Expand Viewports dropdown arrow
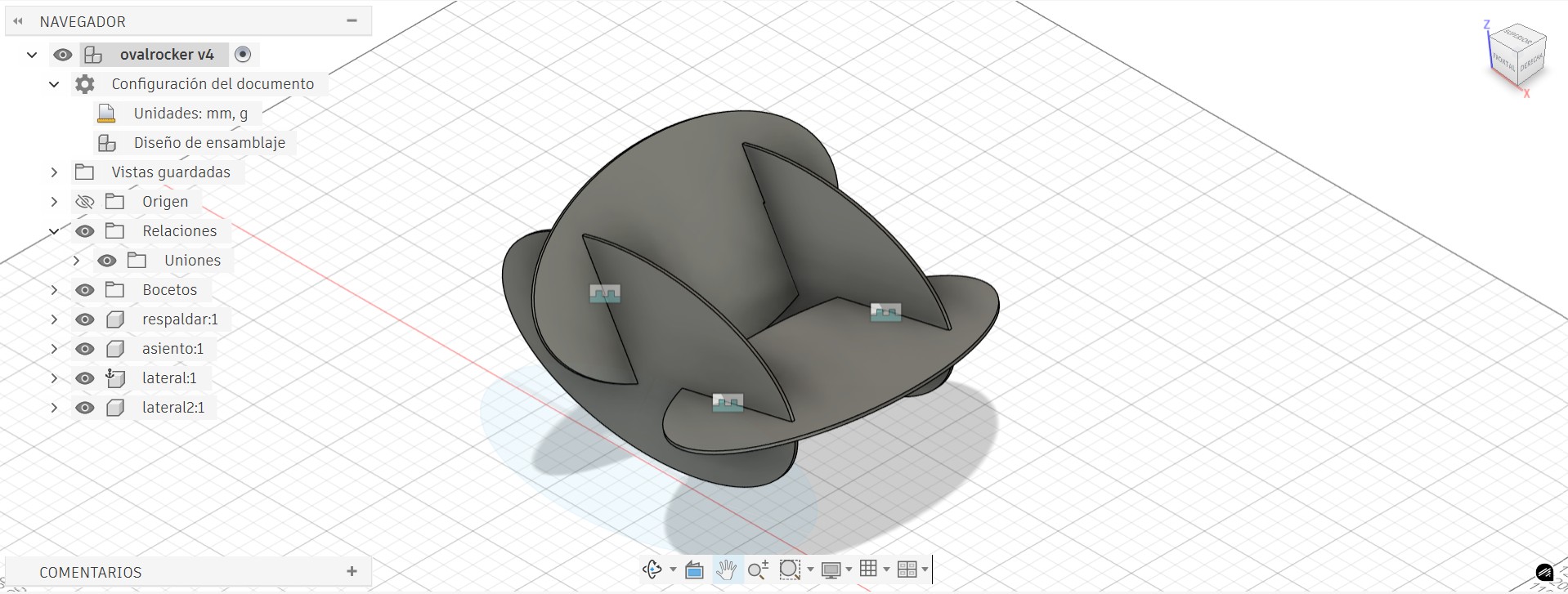Screen dimensions: 1568x594 coord(925,569)
